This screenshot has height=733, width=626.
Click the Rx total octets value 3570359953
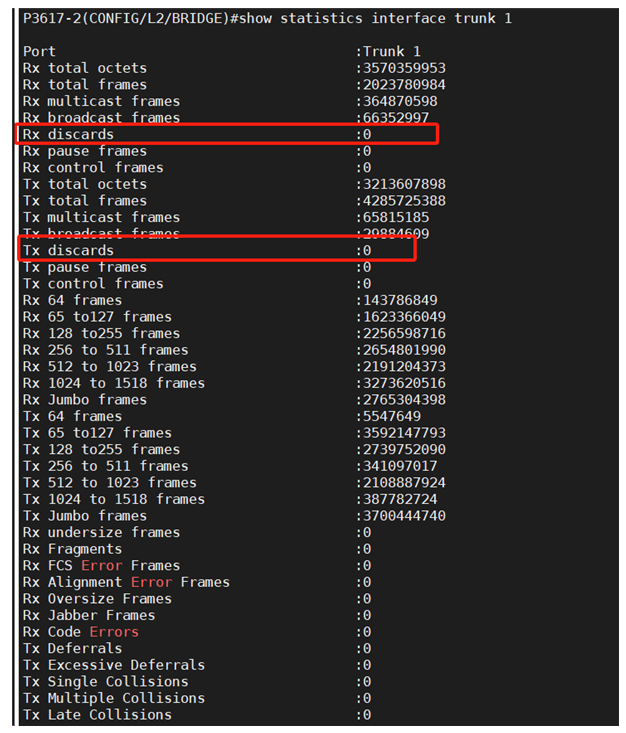[404, 68]
